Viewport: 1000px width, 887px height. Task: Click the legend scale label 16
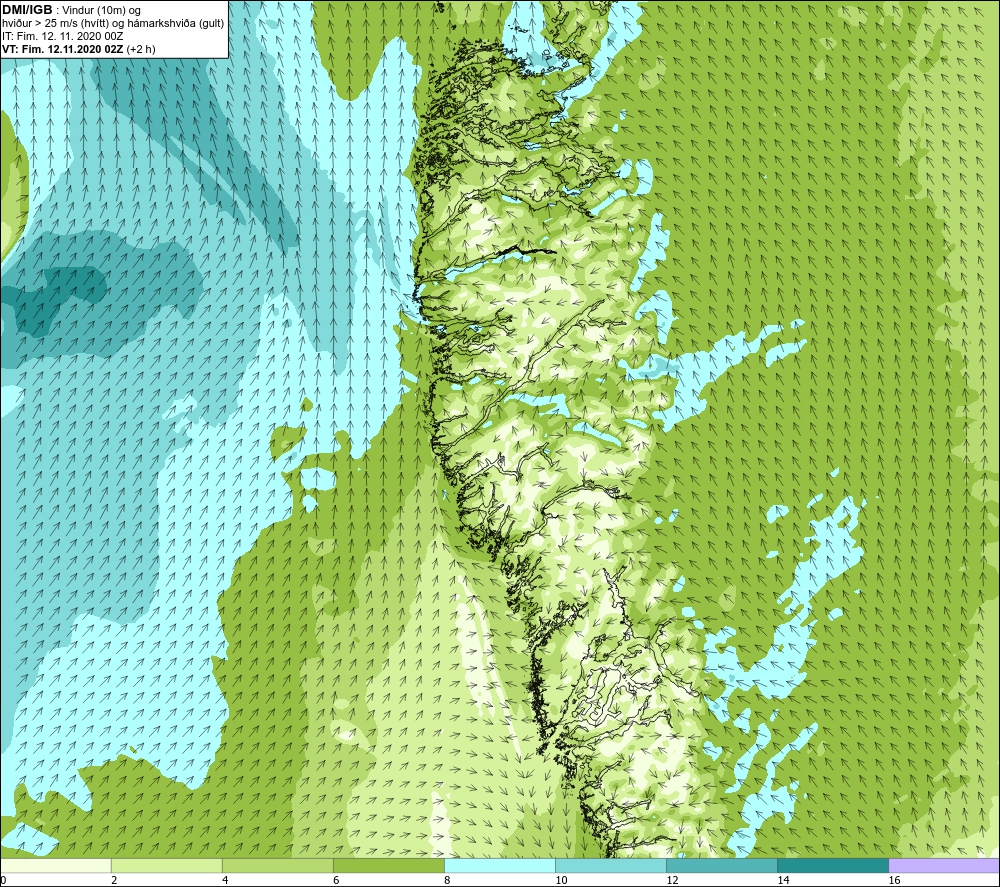point(894,881)
